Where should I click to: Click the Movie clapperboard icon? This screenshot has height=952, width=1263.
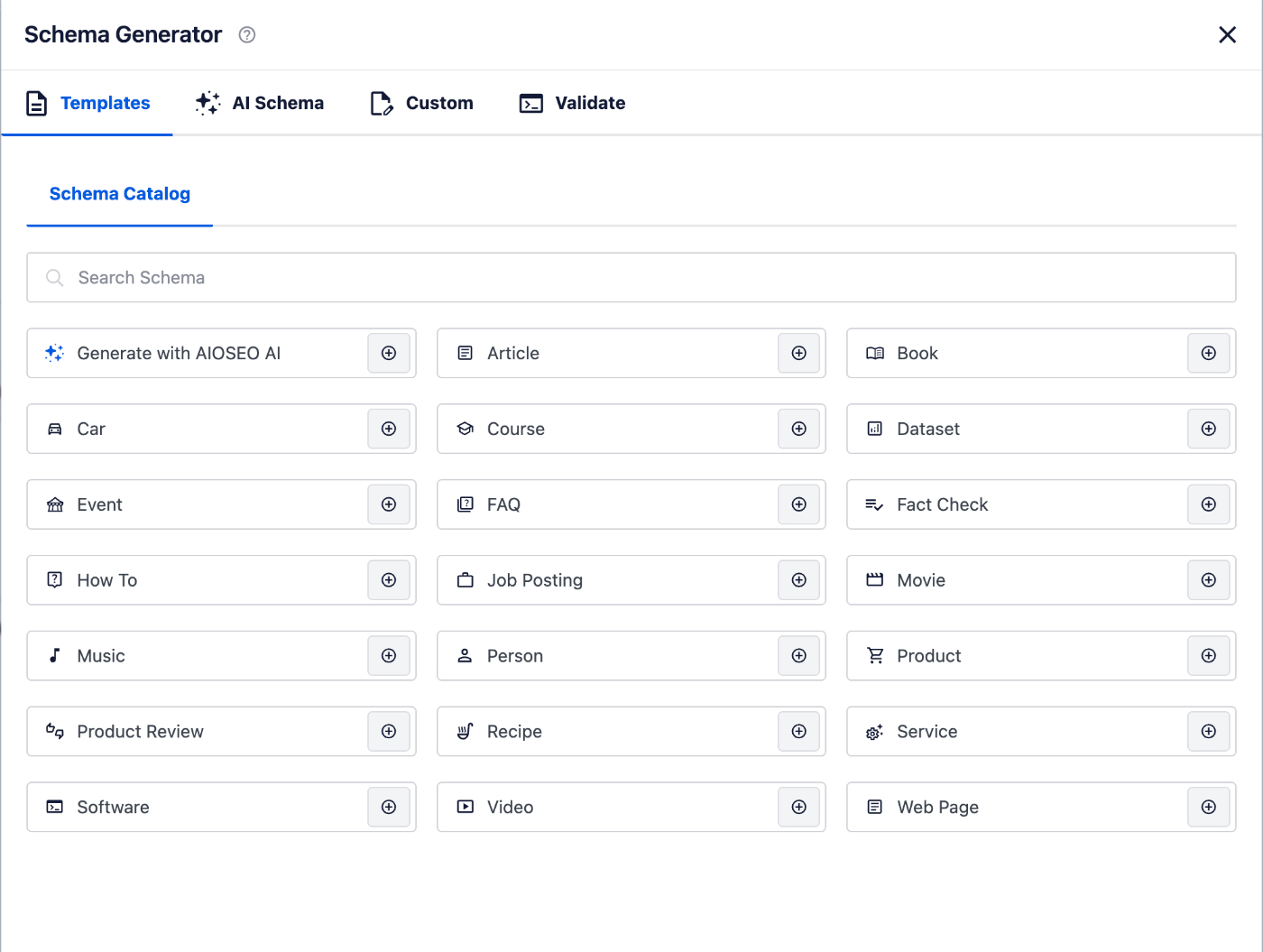[874, 580]
